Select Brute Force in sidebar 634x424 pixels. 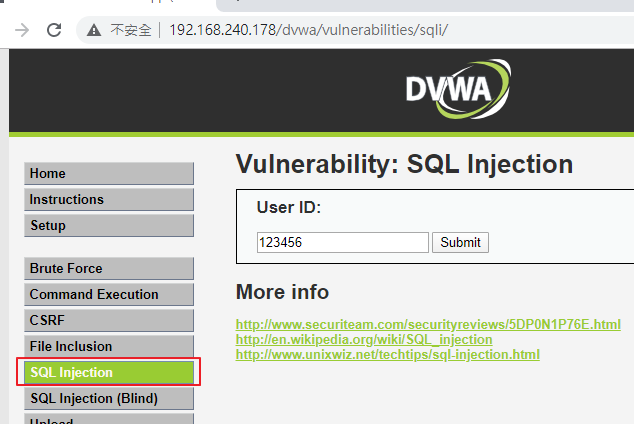tap(109, 268)
